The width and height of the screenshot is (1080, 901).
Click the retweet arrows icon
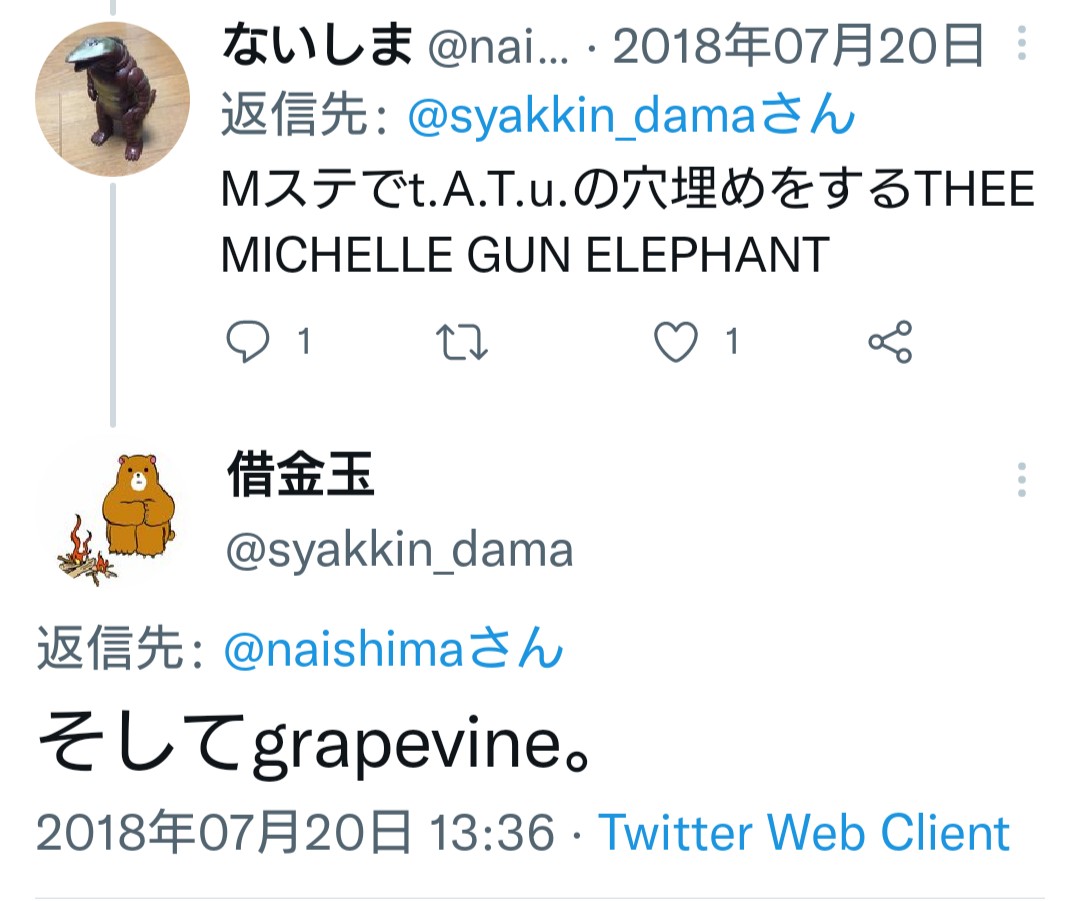click(462, 342)
